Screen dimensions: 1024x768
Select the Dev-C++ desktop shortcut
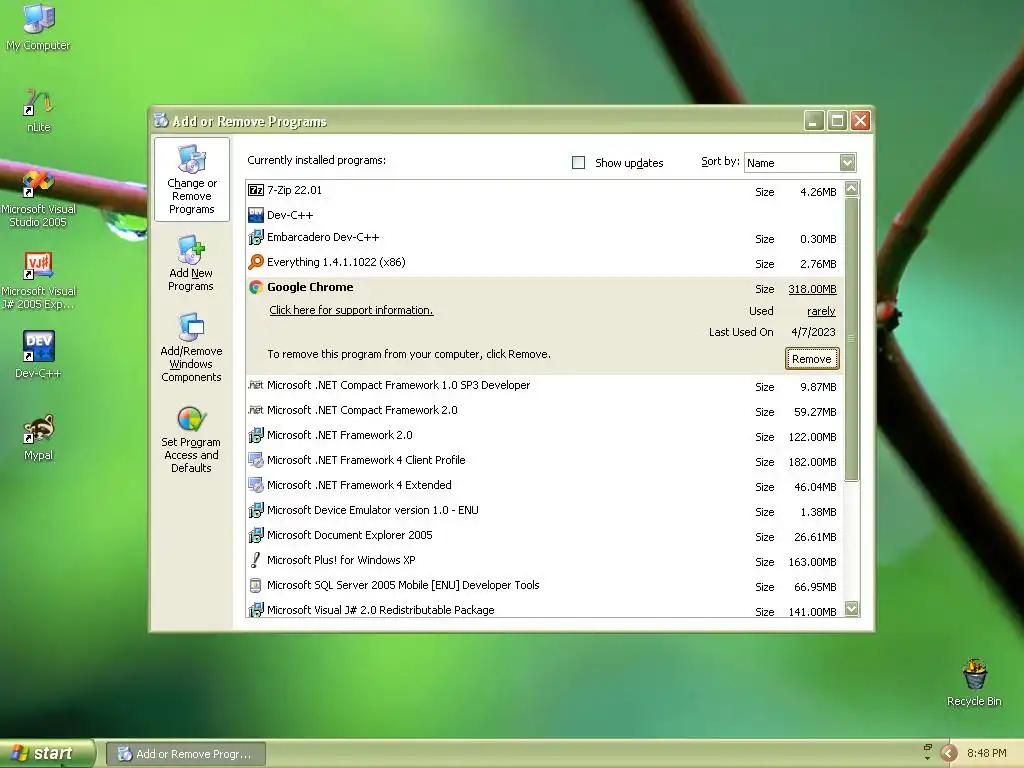tap(38, 354)
